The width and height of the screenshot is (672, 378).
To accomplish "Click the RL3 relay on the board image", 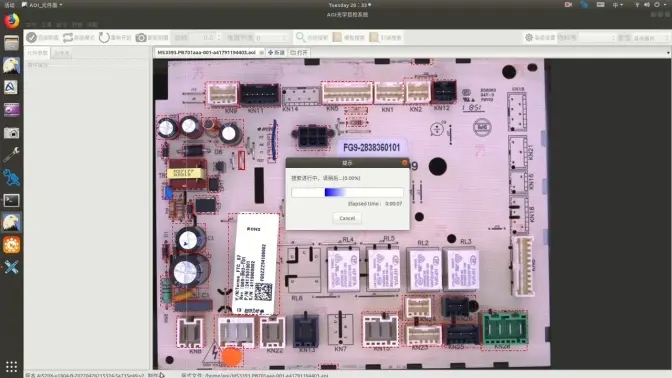I will coord(462,269).
